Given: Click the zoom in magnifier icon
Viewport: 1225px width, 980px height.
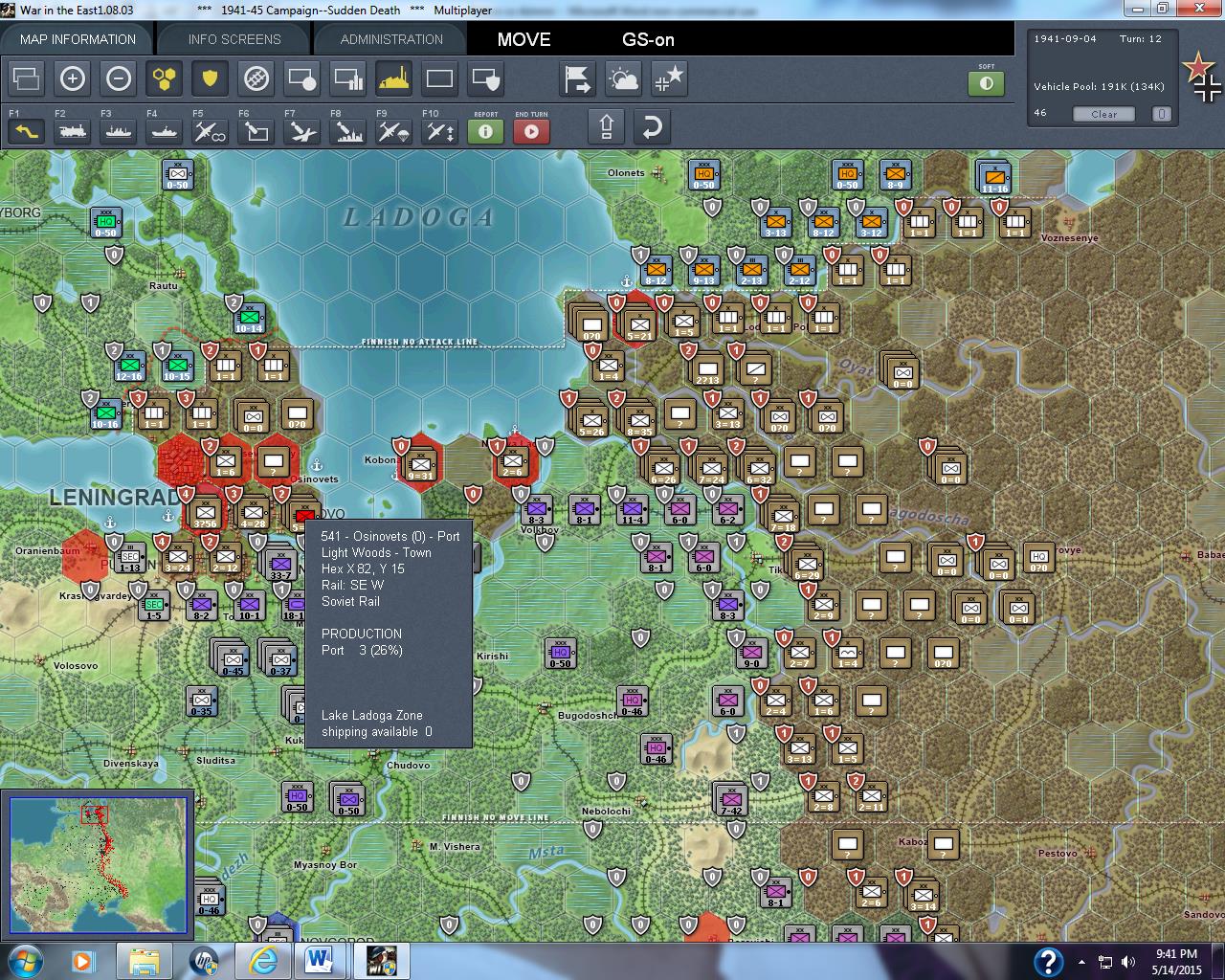Looking at the screenshot, I should 73,78.
